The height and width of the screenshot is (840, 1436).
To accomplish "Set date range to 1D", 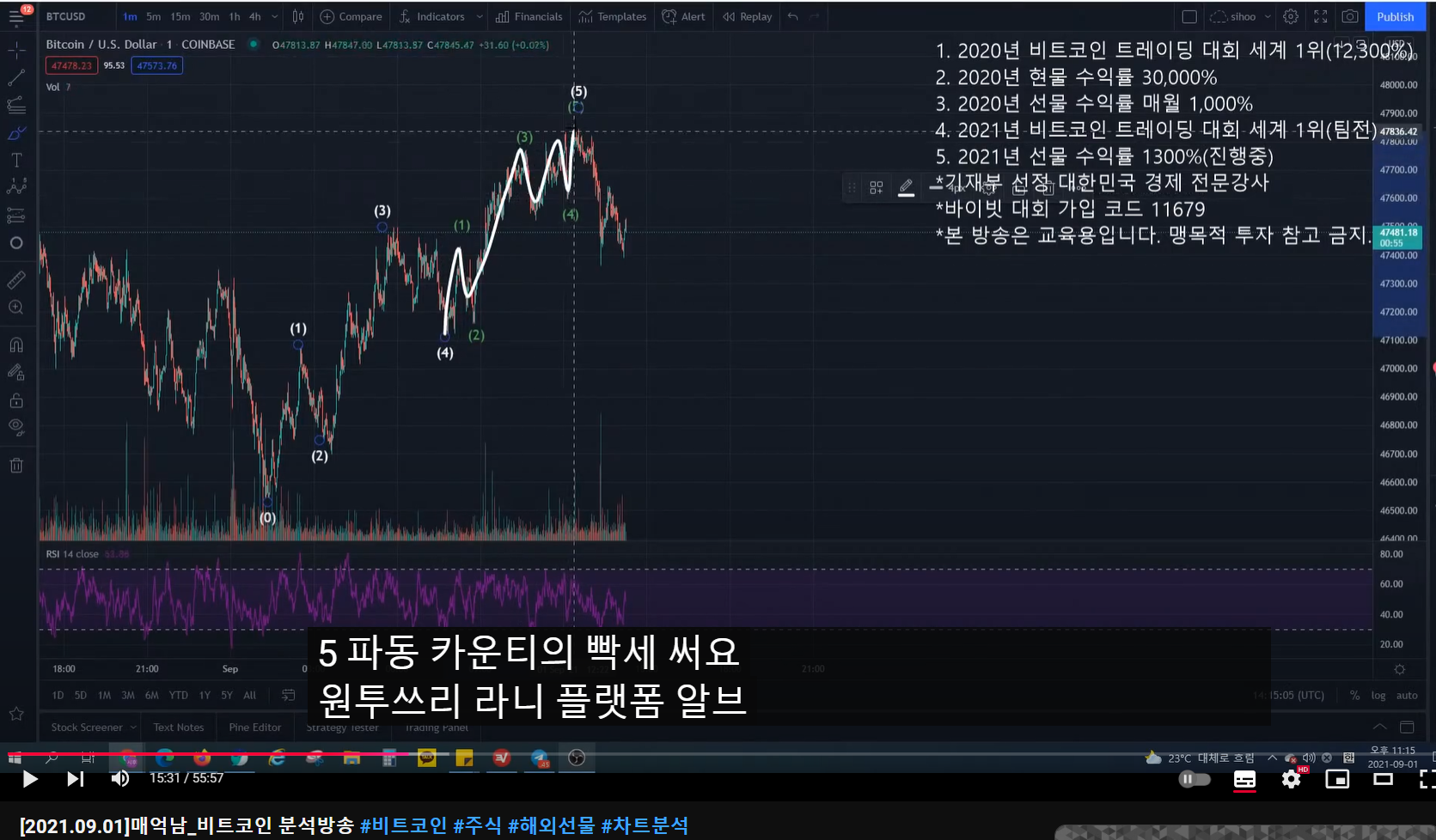I will [x=58, y=695].
